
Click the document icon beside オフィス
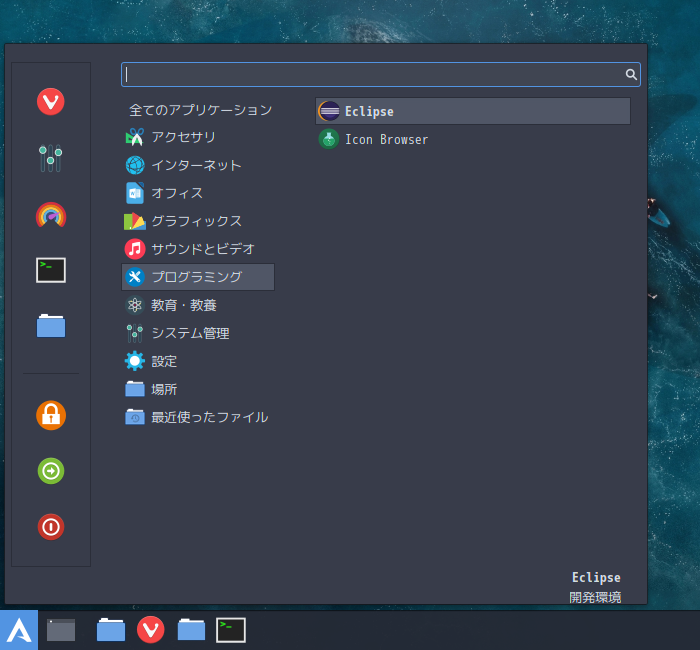coord(134,193)
